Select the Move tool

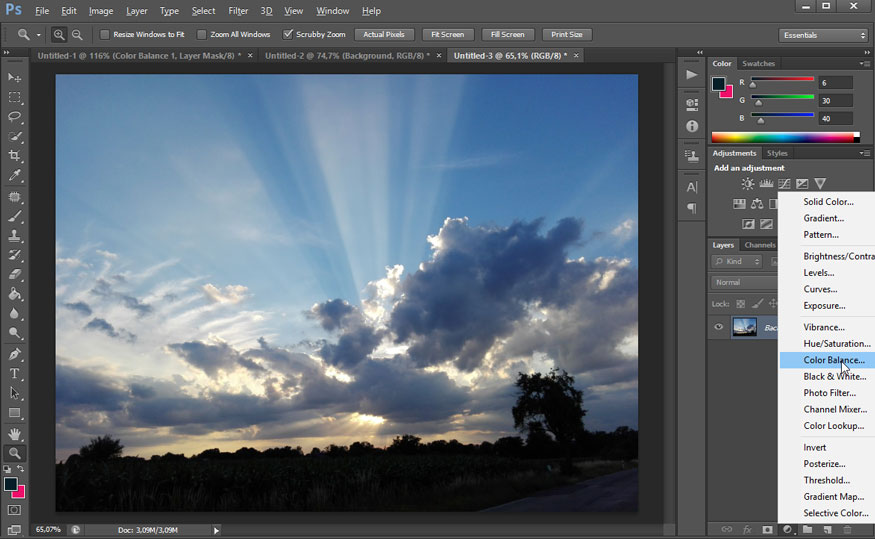14,77
